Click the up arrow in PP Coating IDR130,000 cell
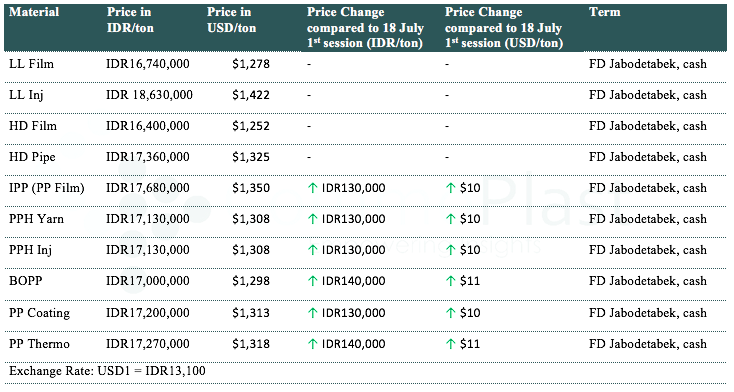Screen dimensions: 734x392 point(312,313)
